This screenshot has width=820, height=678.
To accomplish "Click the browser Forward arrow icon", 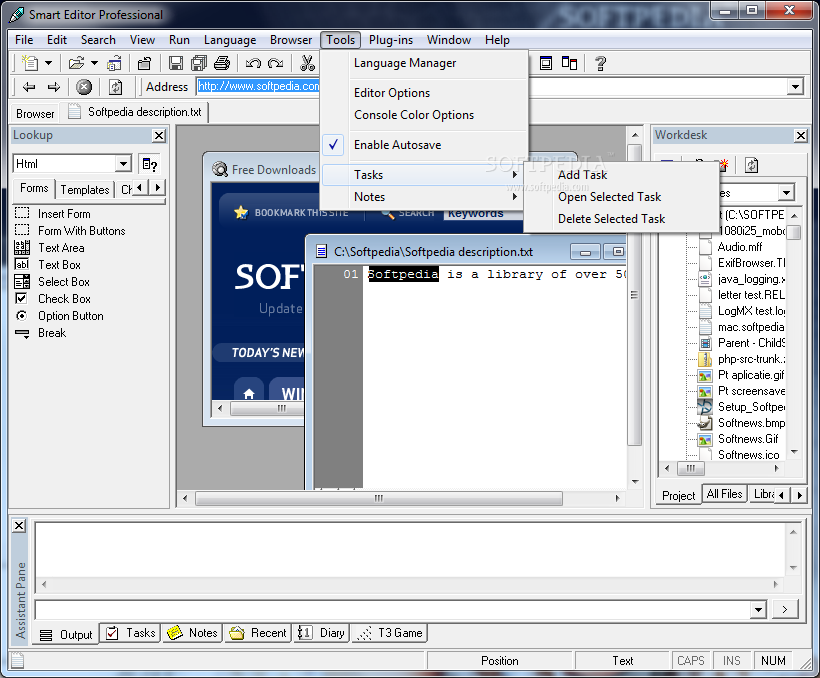I will pyautogui.click(x=54, y=87).
